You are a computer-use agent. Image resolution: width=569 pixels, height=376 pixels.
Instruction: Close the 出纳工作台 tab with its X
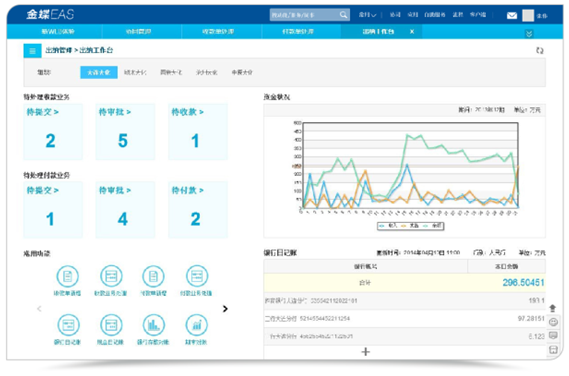(412, 32)
